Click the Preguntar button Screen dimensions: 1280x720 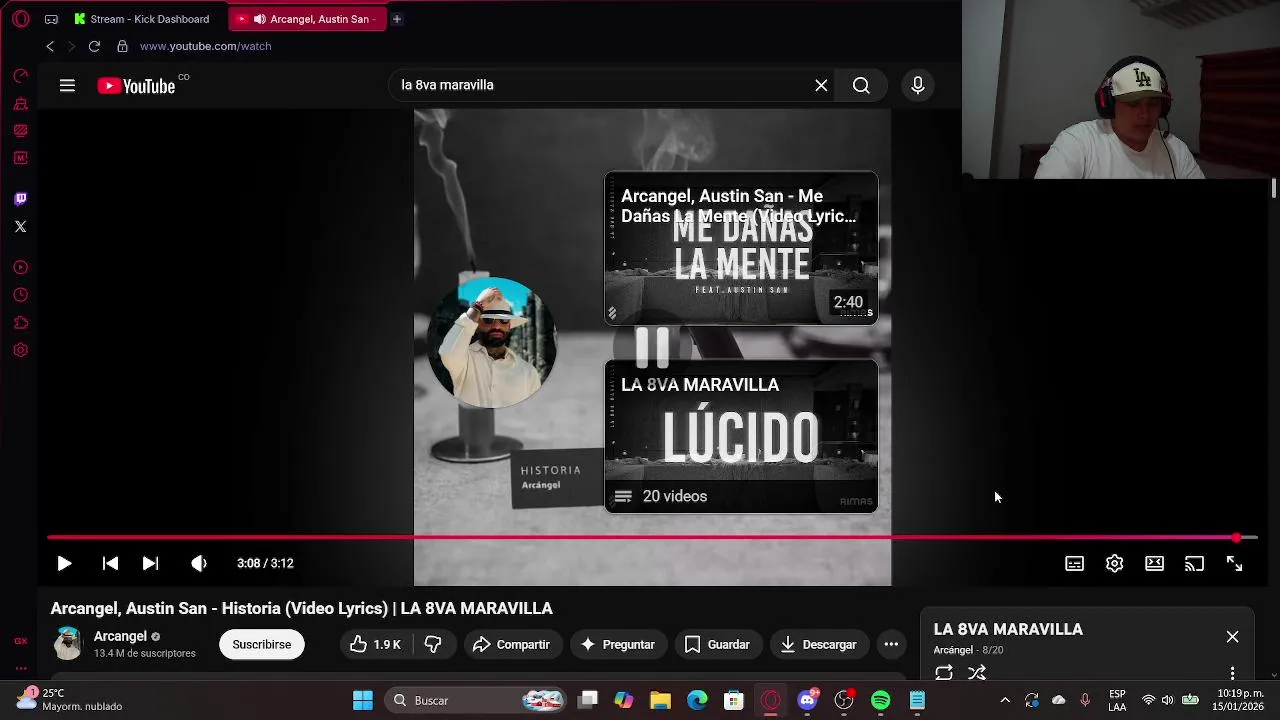coord(618,645)
